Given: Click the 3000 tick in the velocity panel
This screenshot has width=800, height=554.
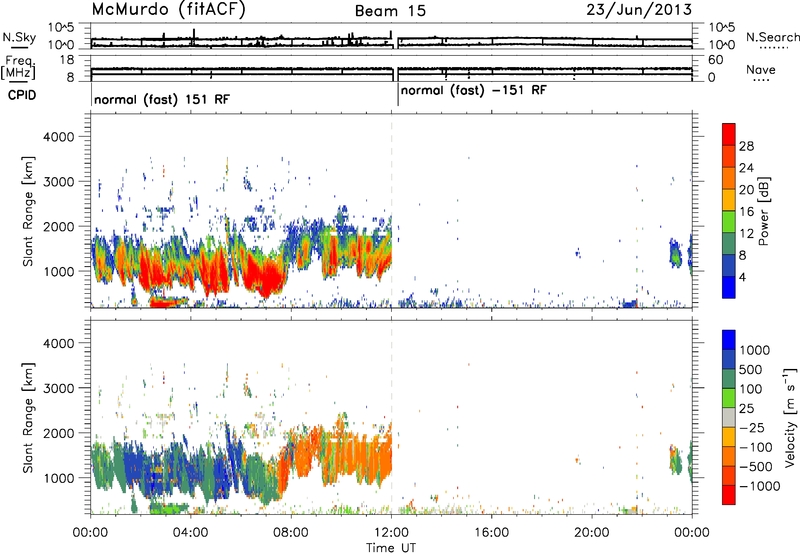Looking at the screenshot, I should pyautogui.click(x=58, y=388).
